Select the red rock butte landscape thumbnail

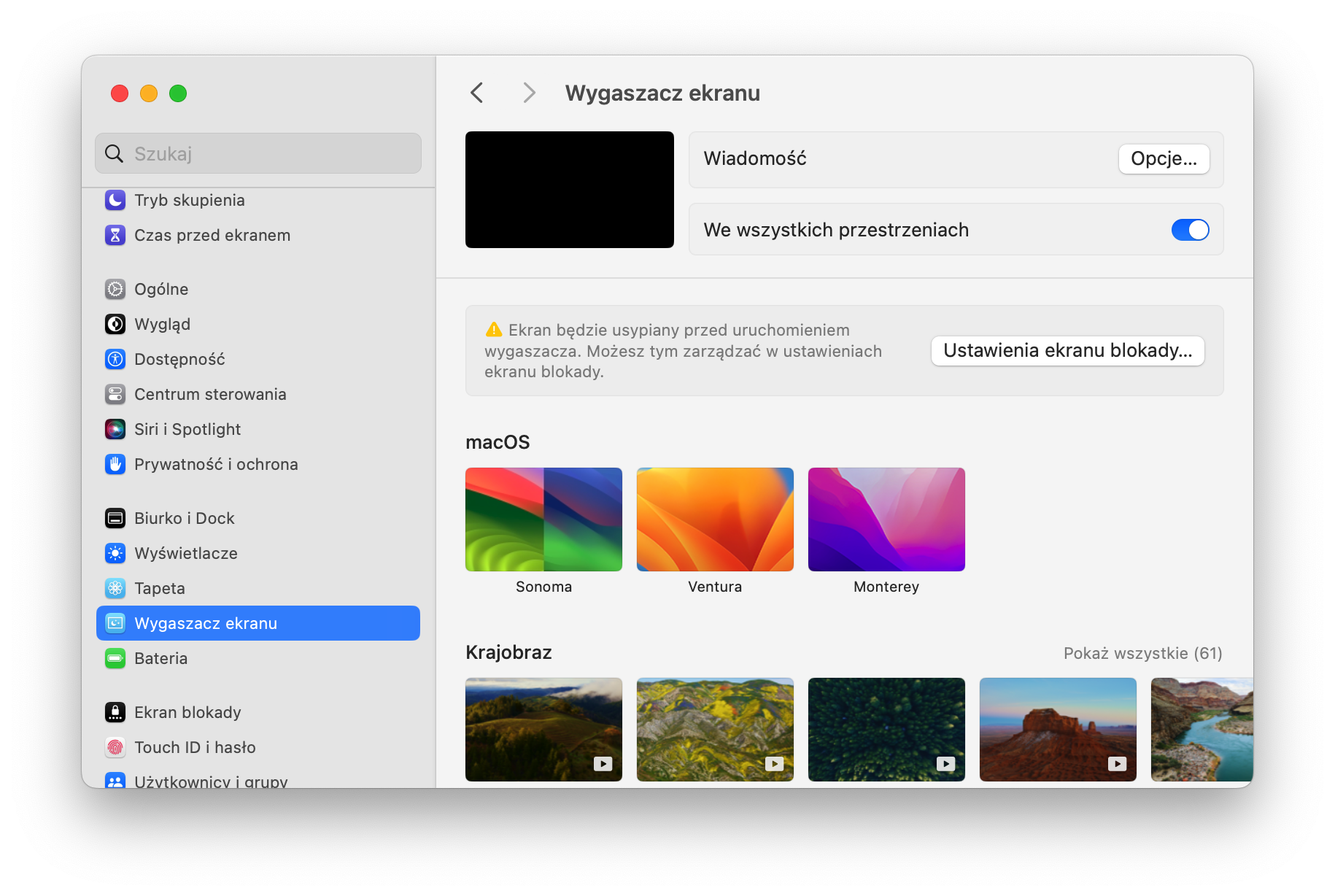(x=1058, y=730)
